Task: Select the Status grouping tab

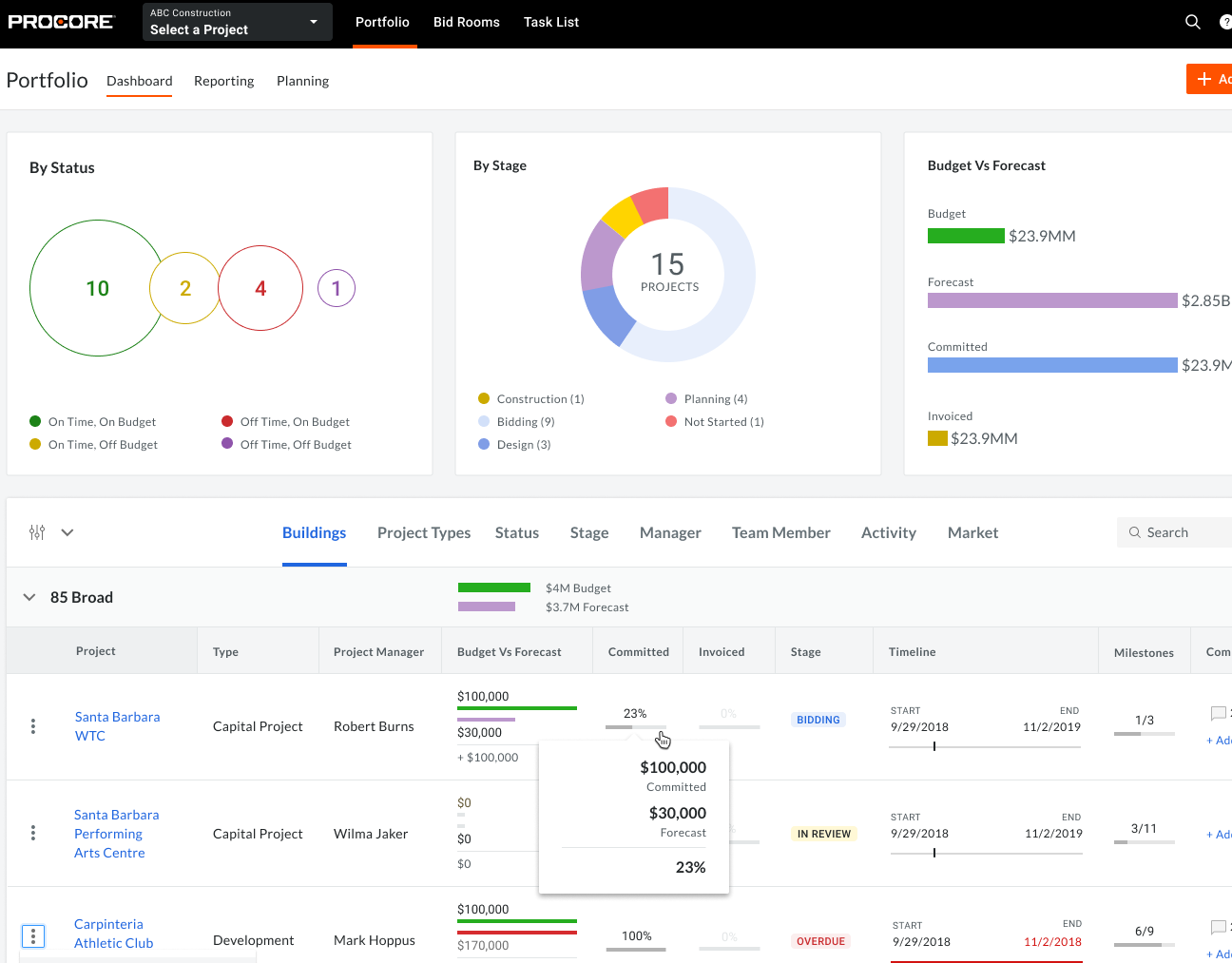Action: [517, 532]
